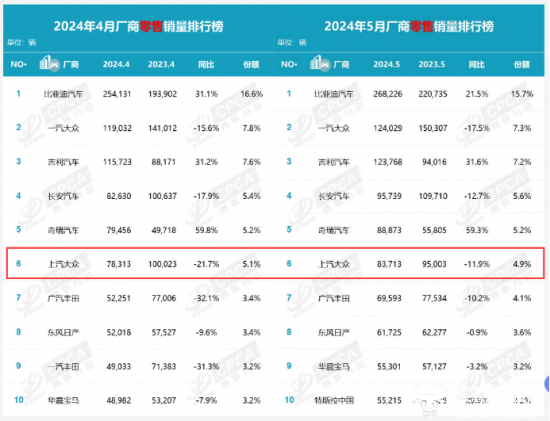Click the 2023.5 column header
The image size is (550, 421).
pyautogui.click(x=432, y=65)
